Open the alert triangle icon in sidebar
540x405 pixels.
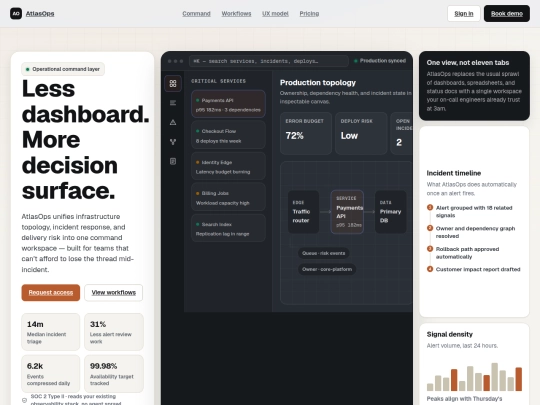(x=173, y=122)
